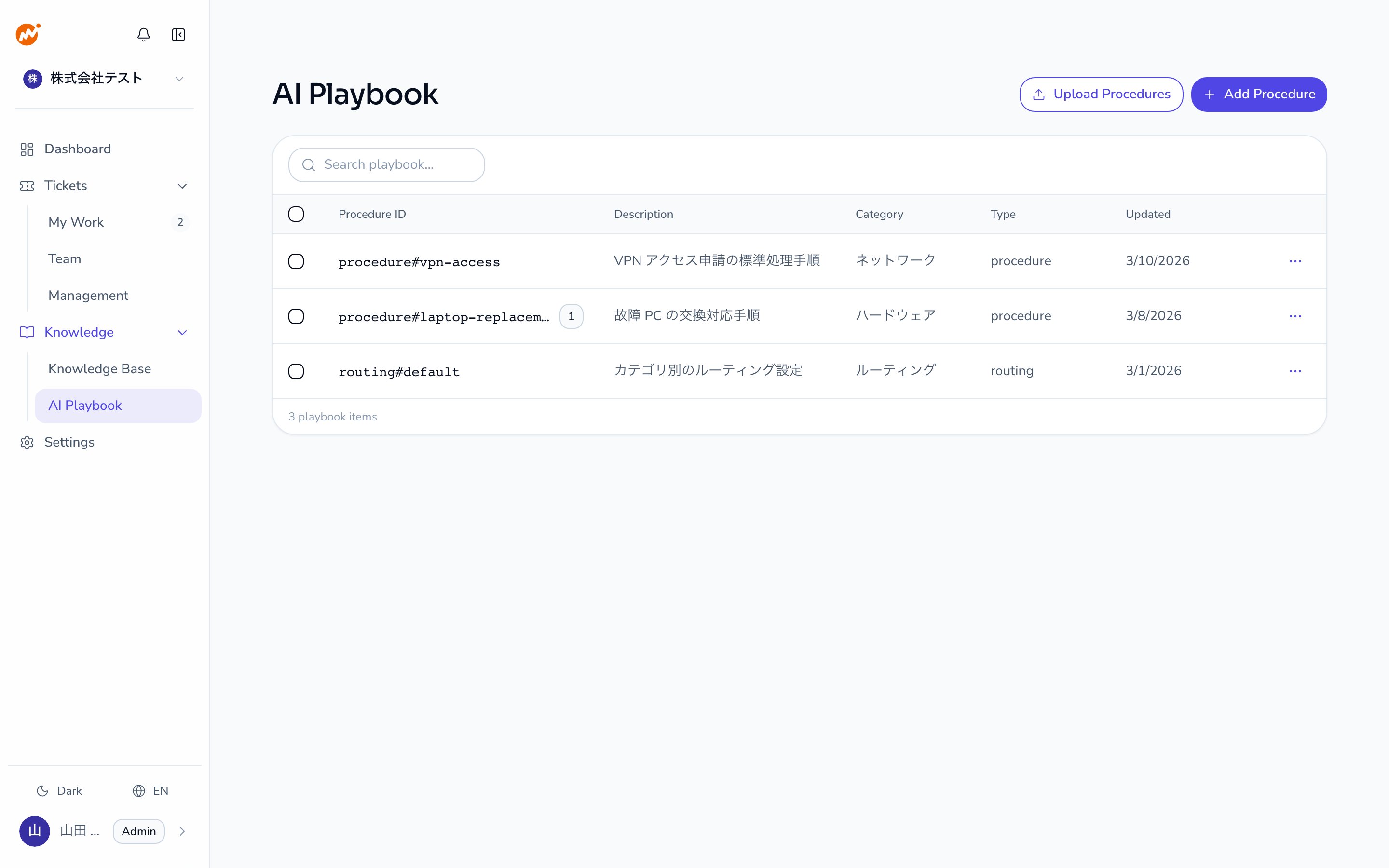Check the procedure#vpn-access row checkbox
Screen dimensions: 1389x868
(x=296, y=261)
